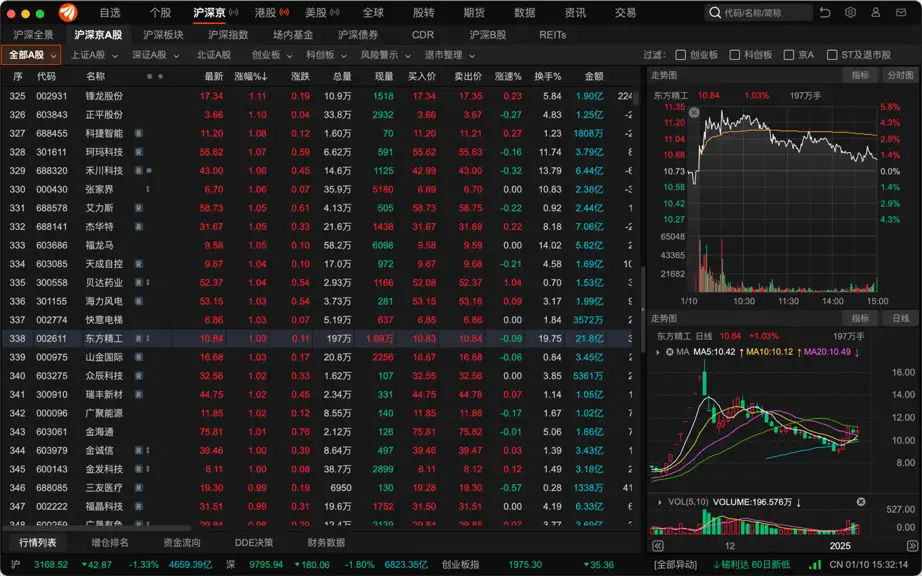The height and width of the screenshot is (576, 922).
Task: Open the 创业板 dropdown in category bar
Action: (272, 55)
